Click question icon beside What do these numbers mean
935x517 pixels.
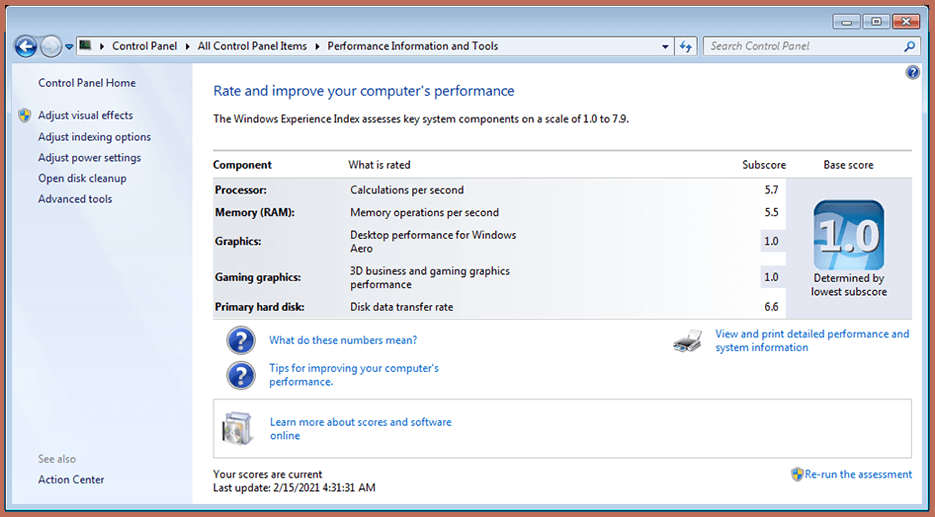(x=241, y=341)
